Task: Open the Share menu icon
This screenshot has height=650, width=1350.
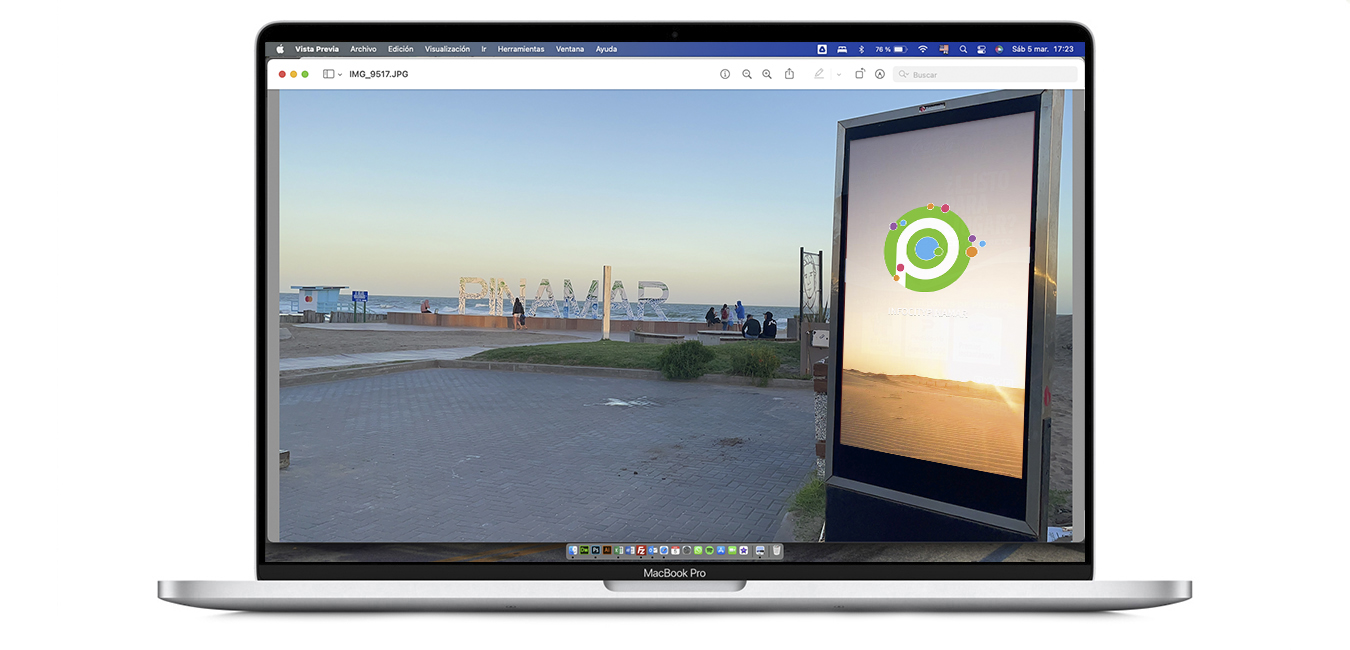Action: pos(789,74)
